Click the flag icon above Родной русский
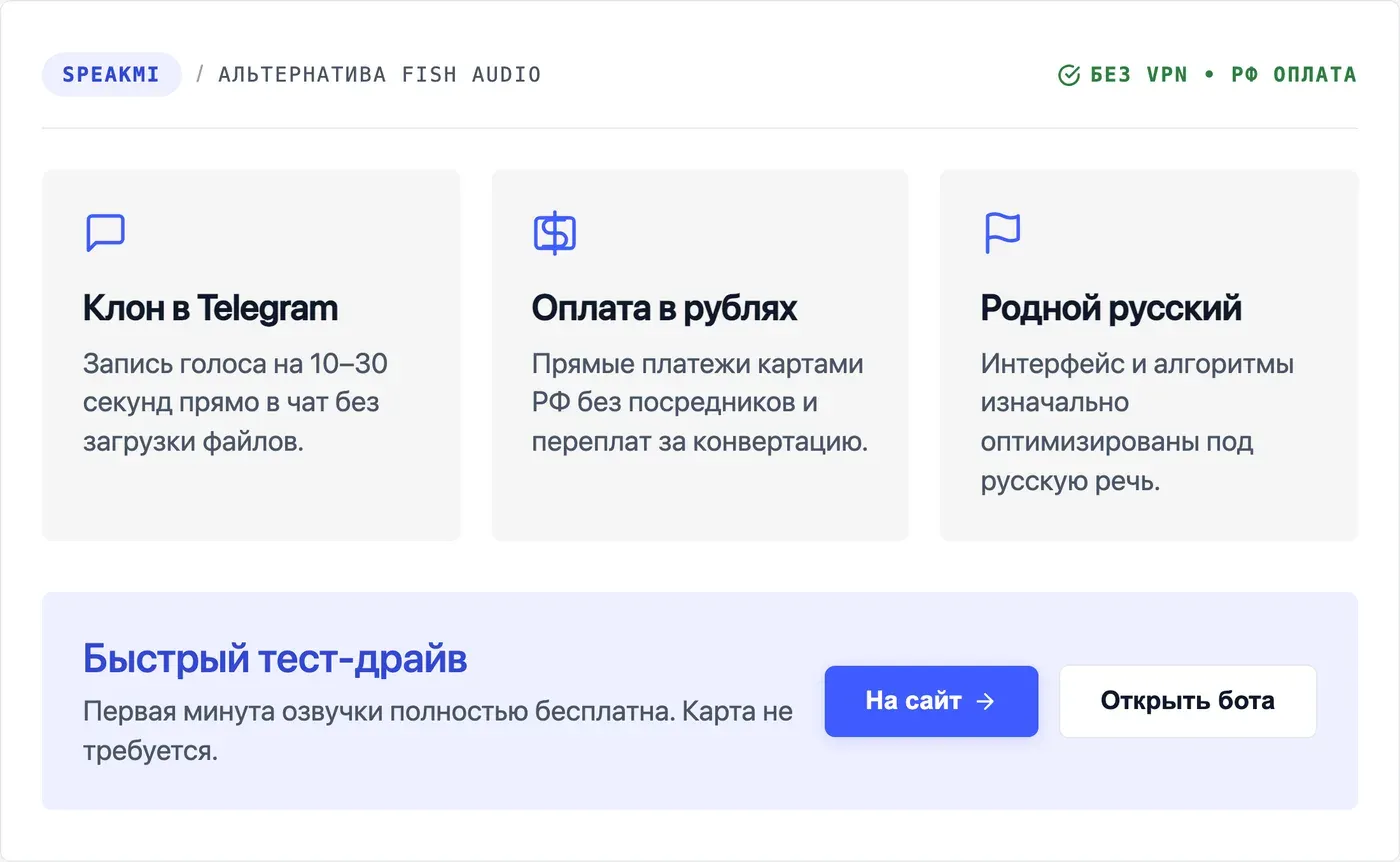 pos(1002,232)
